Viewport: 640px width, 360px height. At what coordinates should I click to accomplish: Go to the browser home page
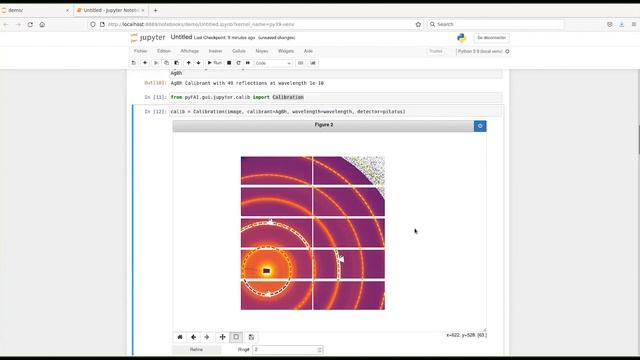(x=42, y=24)
